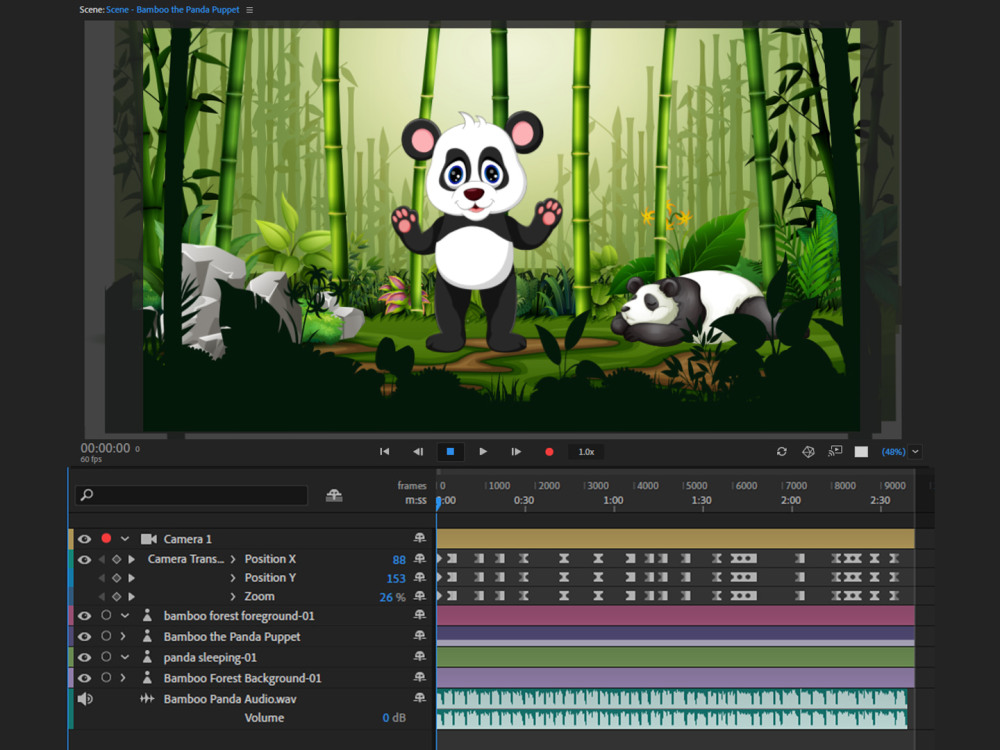Hide the panda sleeping-01 track

84,657
